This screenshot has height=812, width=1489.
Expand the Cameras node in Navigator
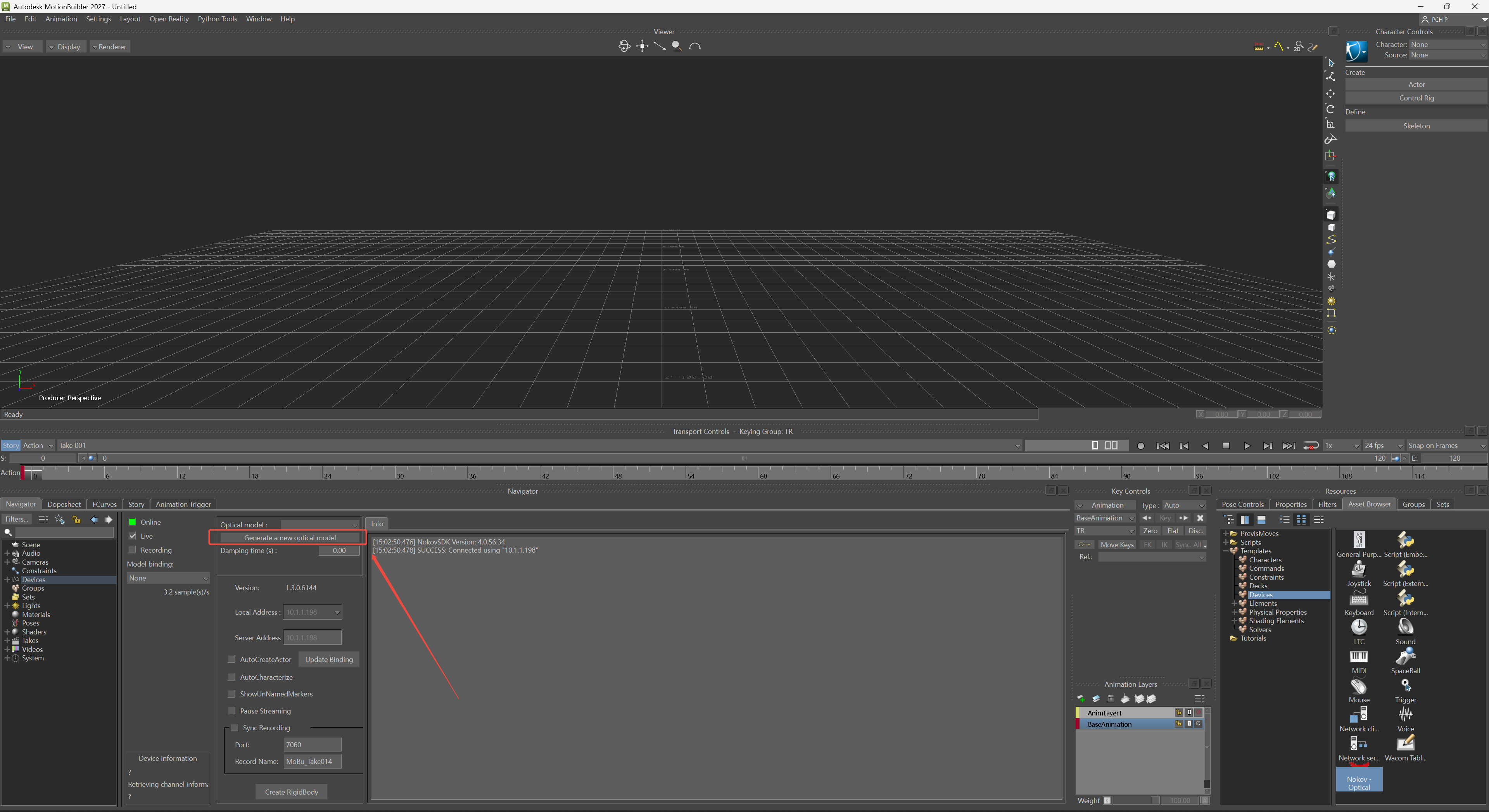(x=6, y=562)
